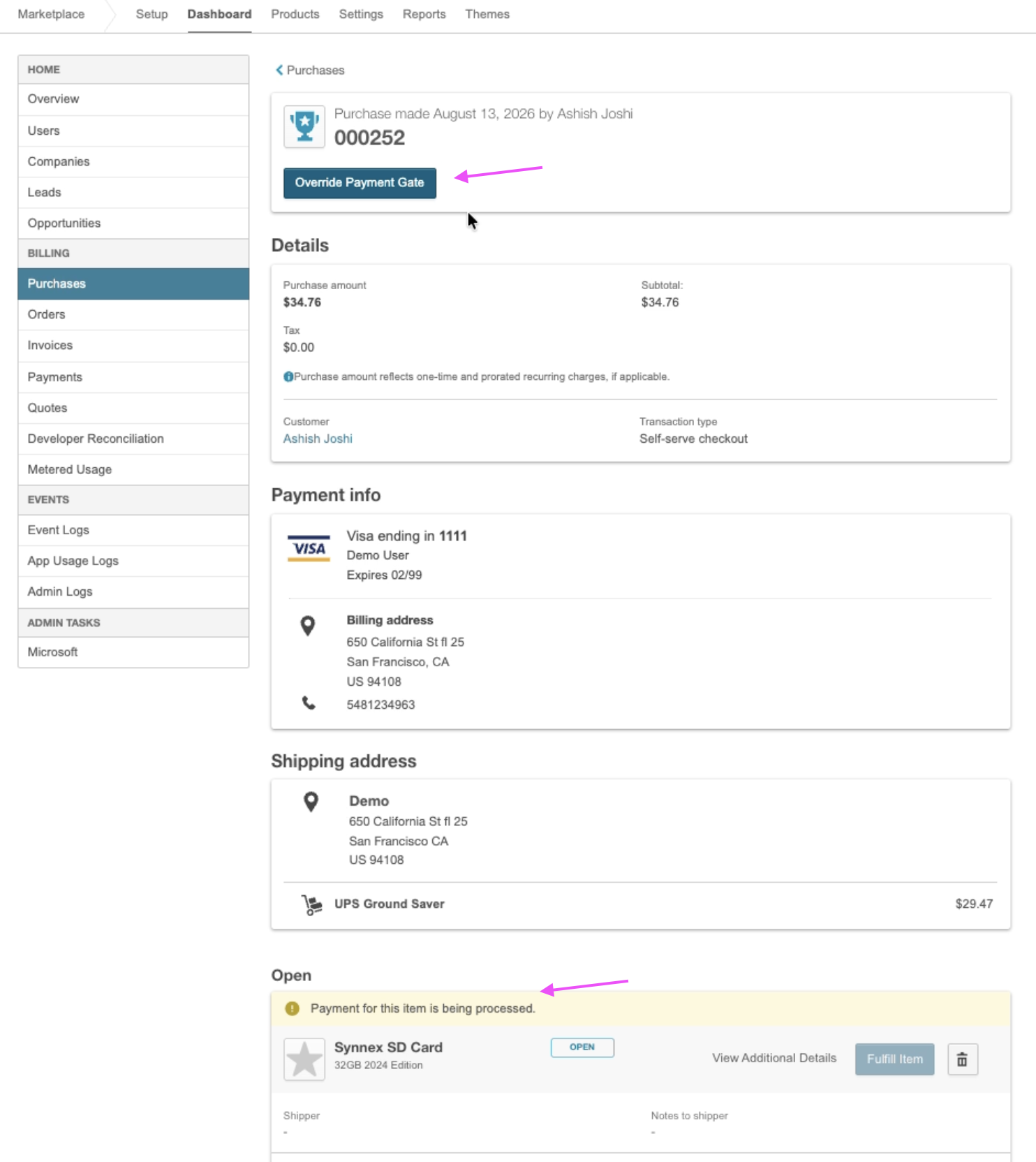Open View Additional Details link
The width and height of the screenshot is (1036, 1162).
pyautogui.click(x=774, y=1058)
